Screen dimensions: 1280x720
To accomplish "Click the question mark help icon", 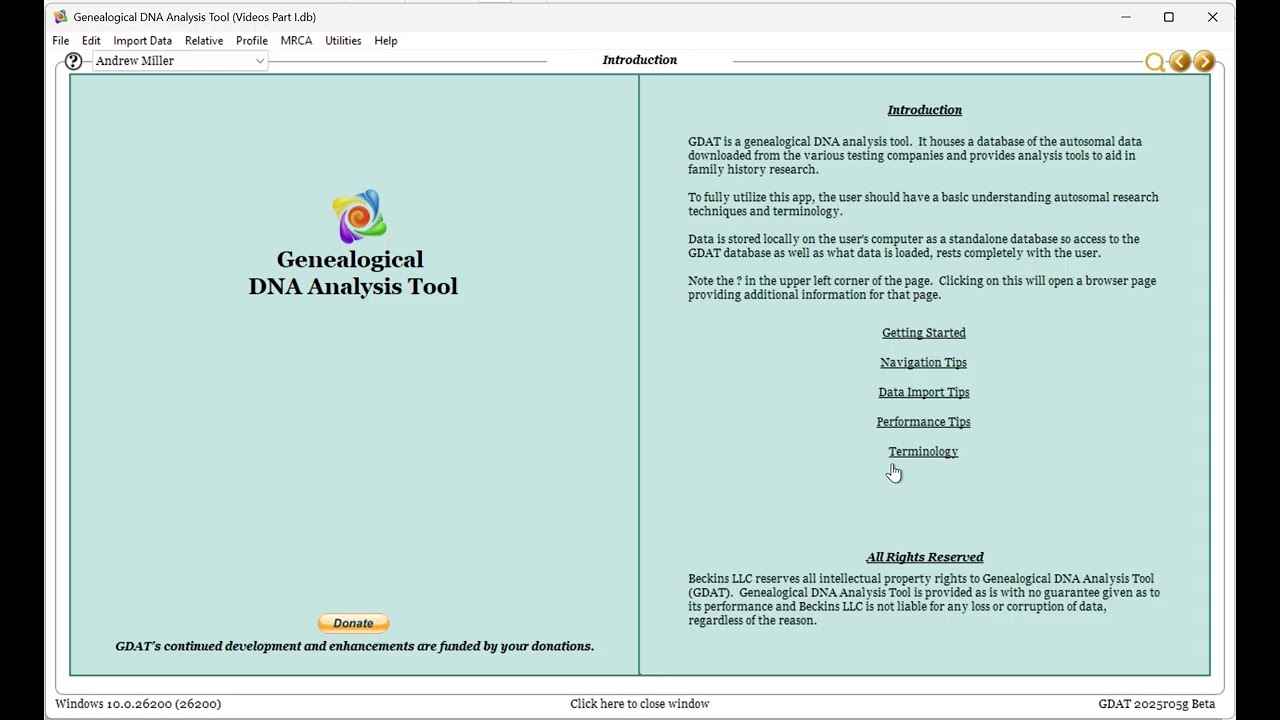I will (73, 61).
